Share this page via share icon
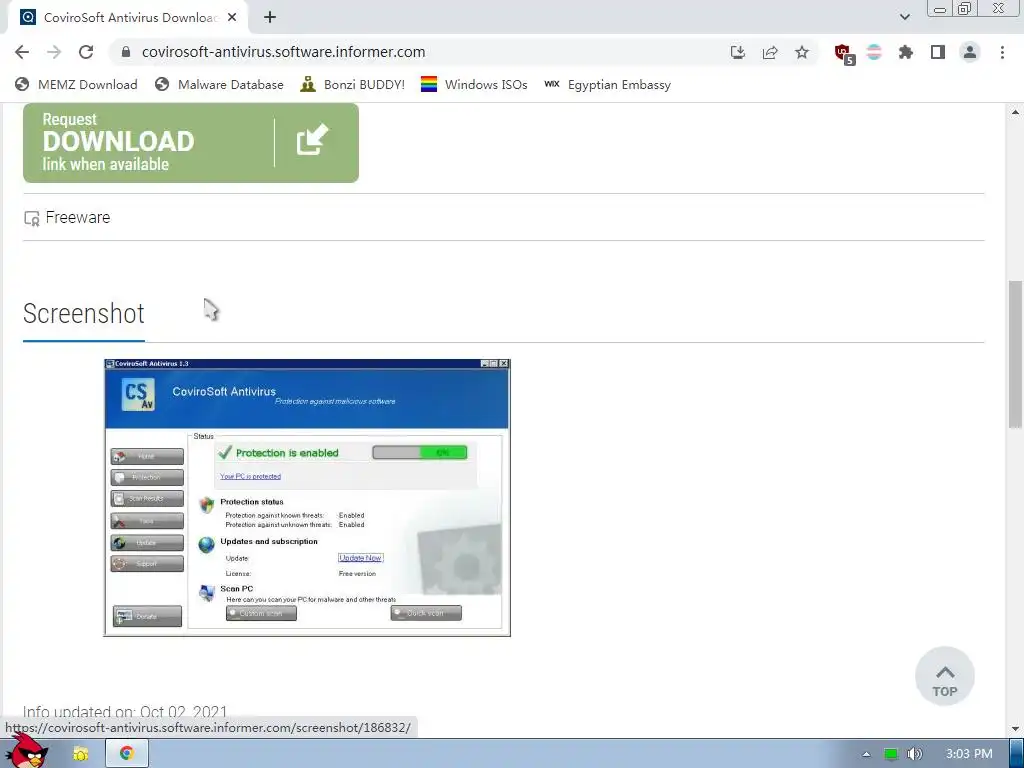The height and width of the screenshot is (768, 1024). pyautogui.click(x=770, y=52)
